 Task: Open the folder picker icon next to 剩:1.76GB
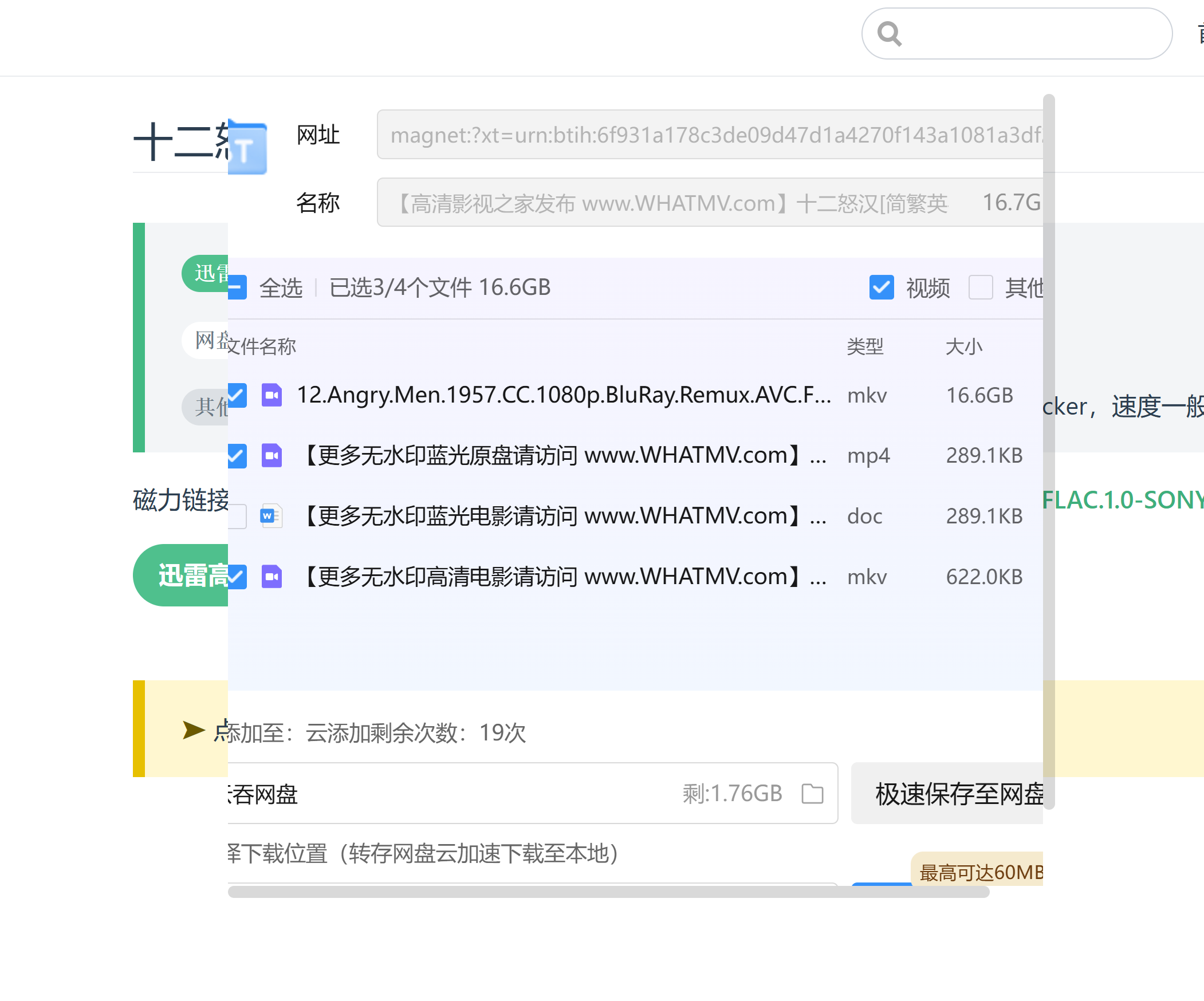pos(812,794)
